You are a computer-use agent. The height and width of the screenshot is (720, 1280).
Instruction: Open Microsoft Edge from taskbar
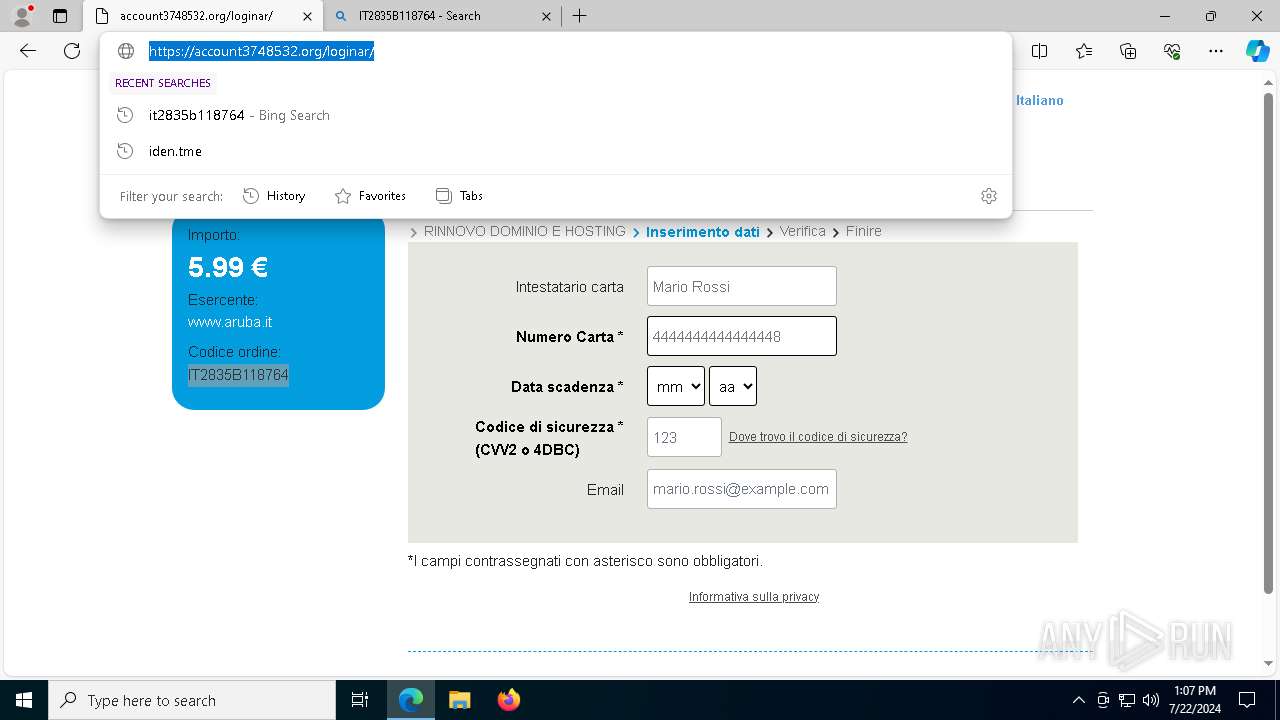point(411,700)
